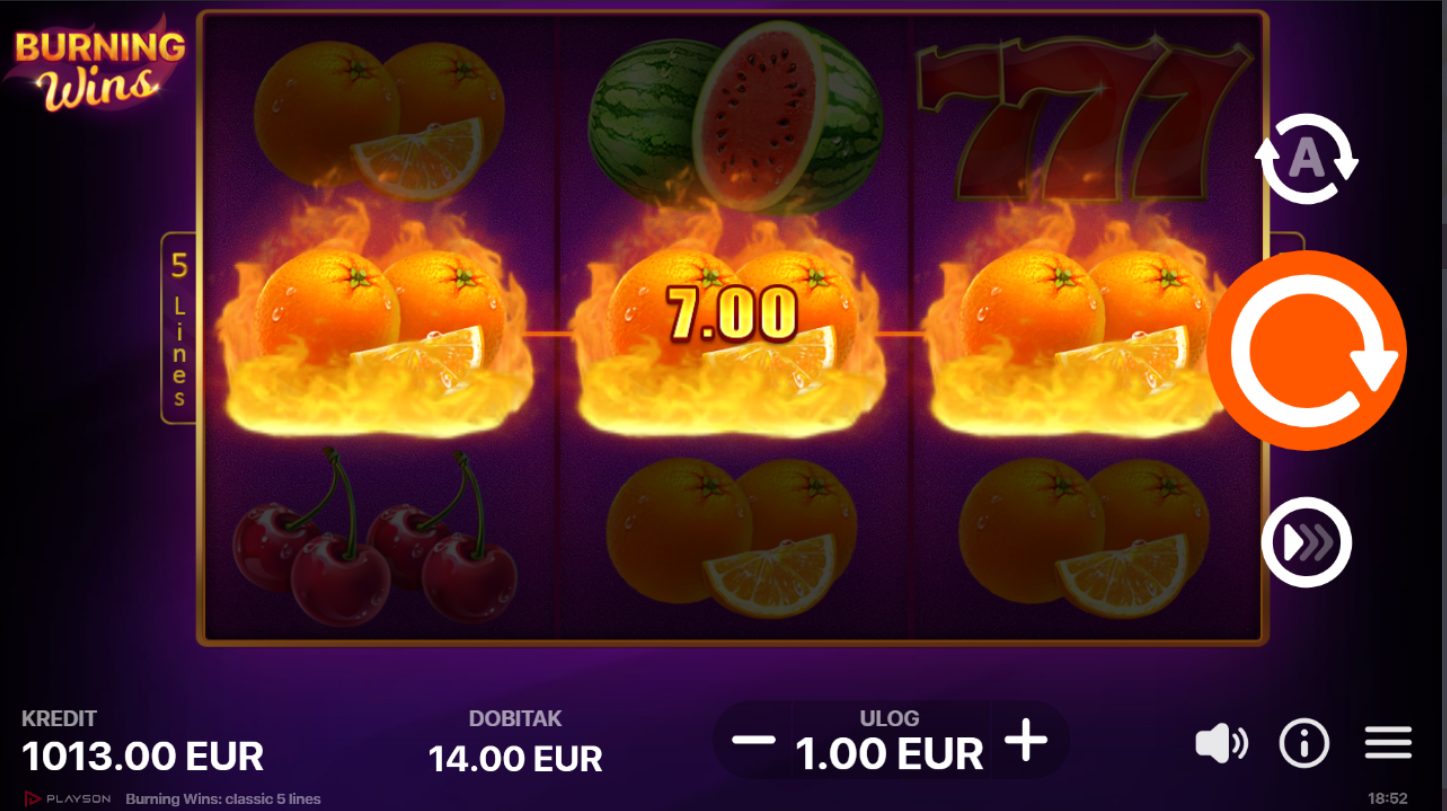Image resolution: width=1447 pixels, height=811 pixels.
Task: Click the Burning Wins logo
Action: tap(99, 66)
